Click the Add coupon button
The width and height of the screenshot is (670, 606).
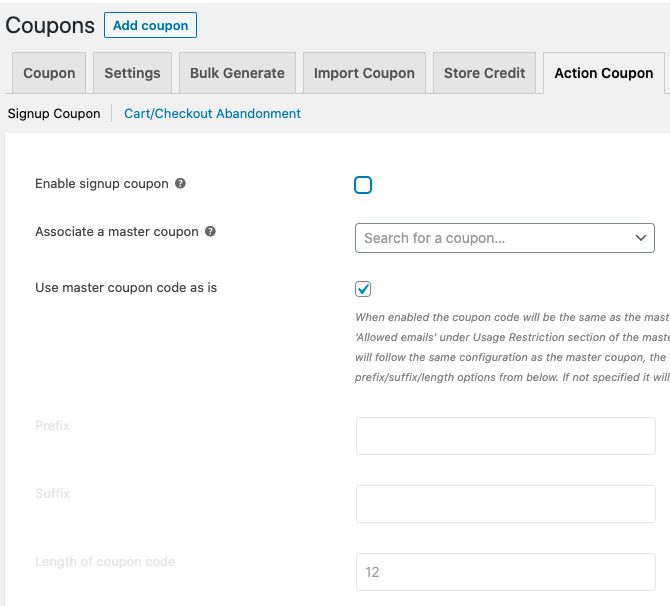pos(150,26)
